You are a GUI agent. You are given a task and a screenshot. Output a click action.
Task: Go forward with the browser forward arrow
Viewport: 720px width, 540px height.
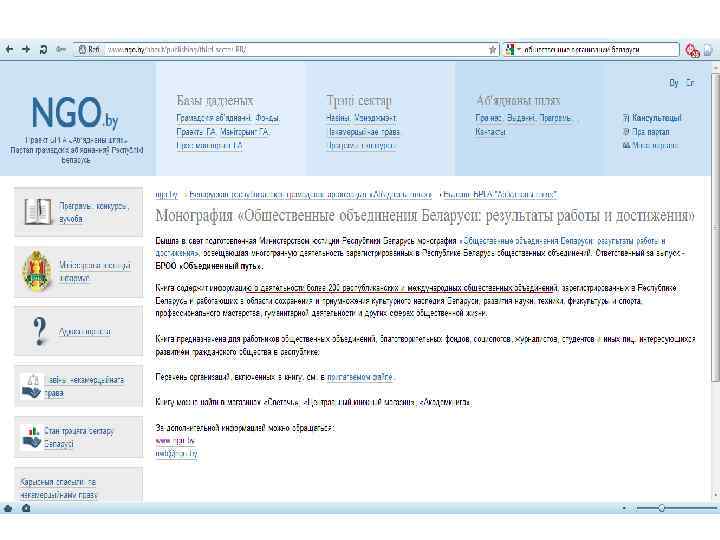[x=26, y=50]
